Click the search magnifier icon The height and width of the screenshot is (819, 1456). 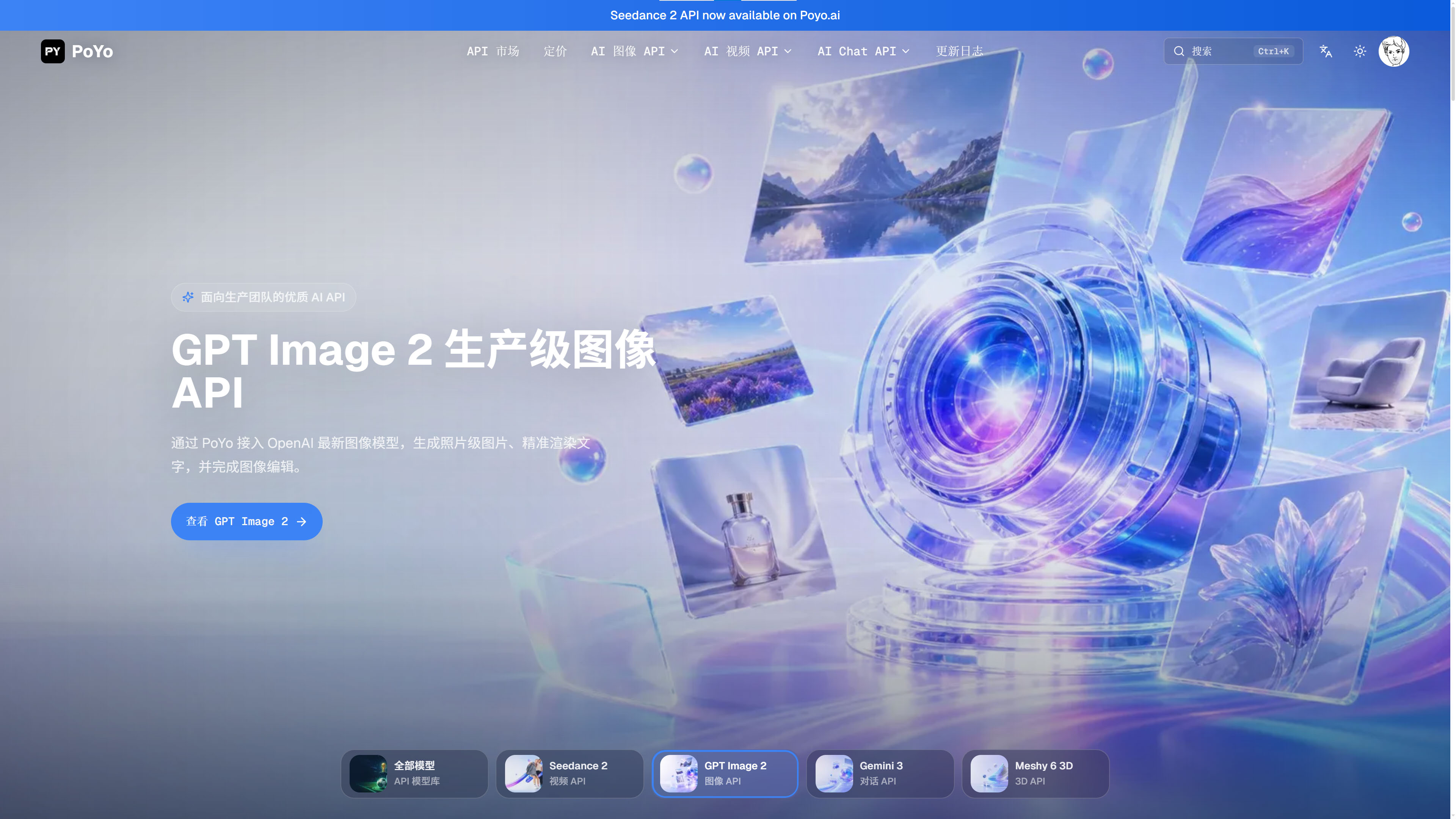point(1178,52)
